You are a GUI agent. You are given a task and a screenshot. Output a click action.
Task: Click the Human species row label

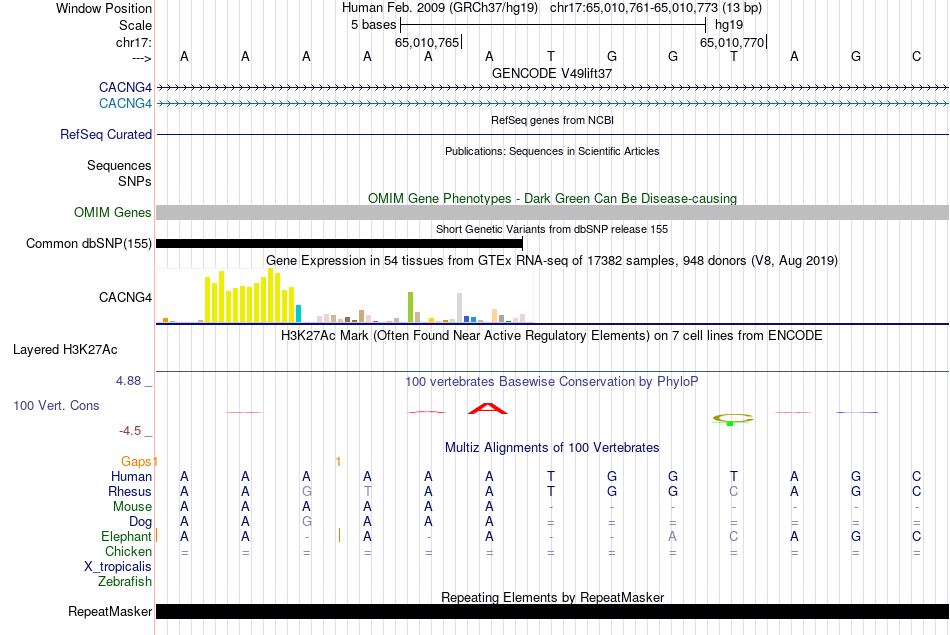coord(131,477)
